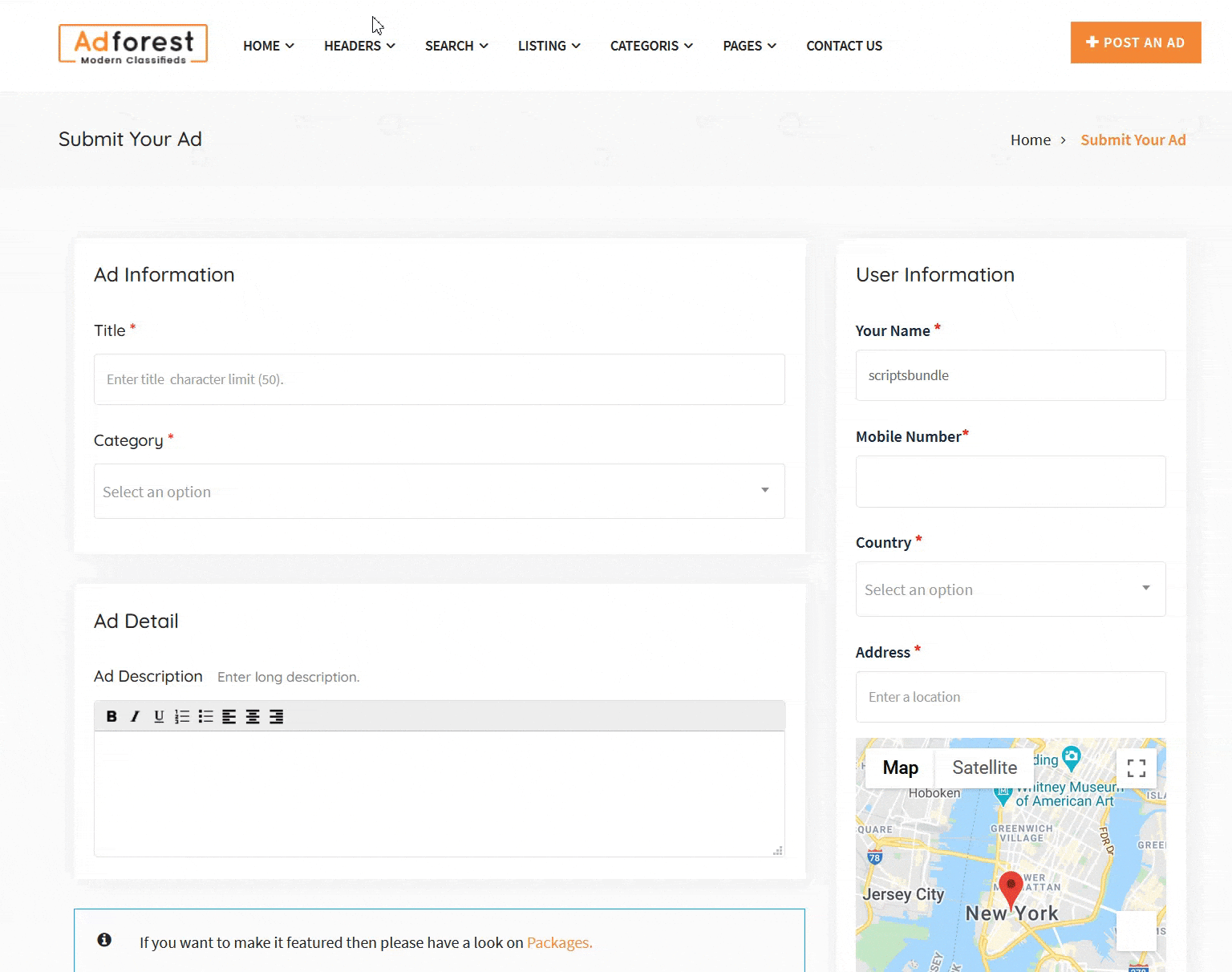
Task: Apply bold formatting in the ad description editor
Action: click(111, 716)
